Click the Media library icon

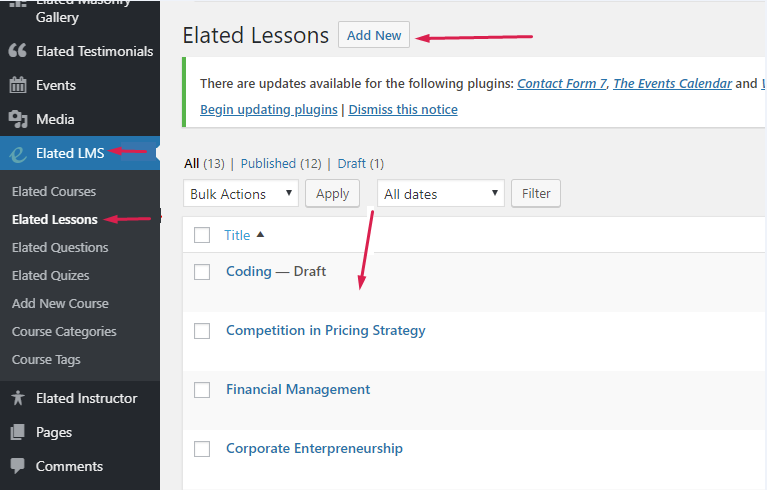pyautogui.click(x=17, y=119)
